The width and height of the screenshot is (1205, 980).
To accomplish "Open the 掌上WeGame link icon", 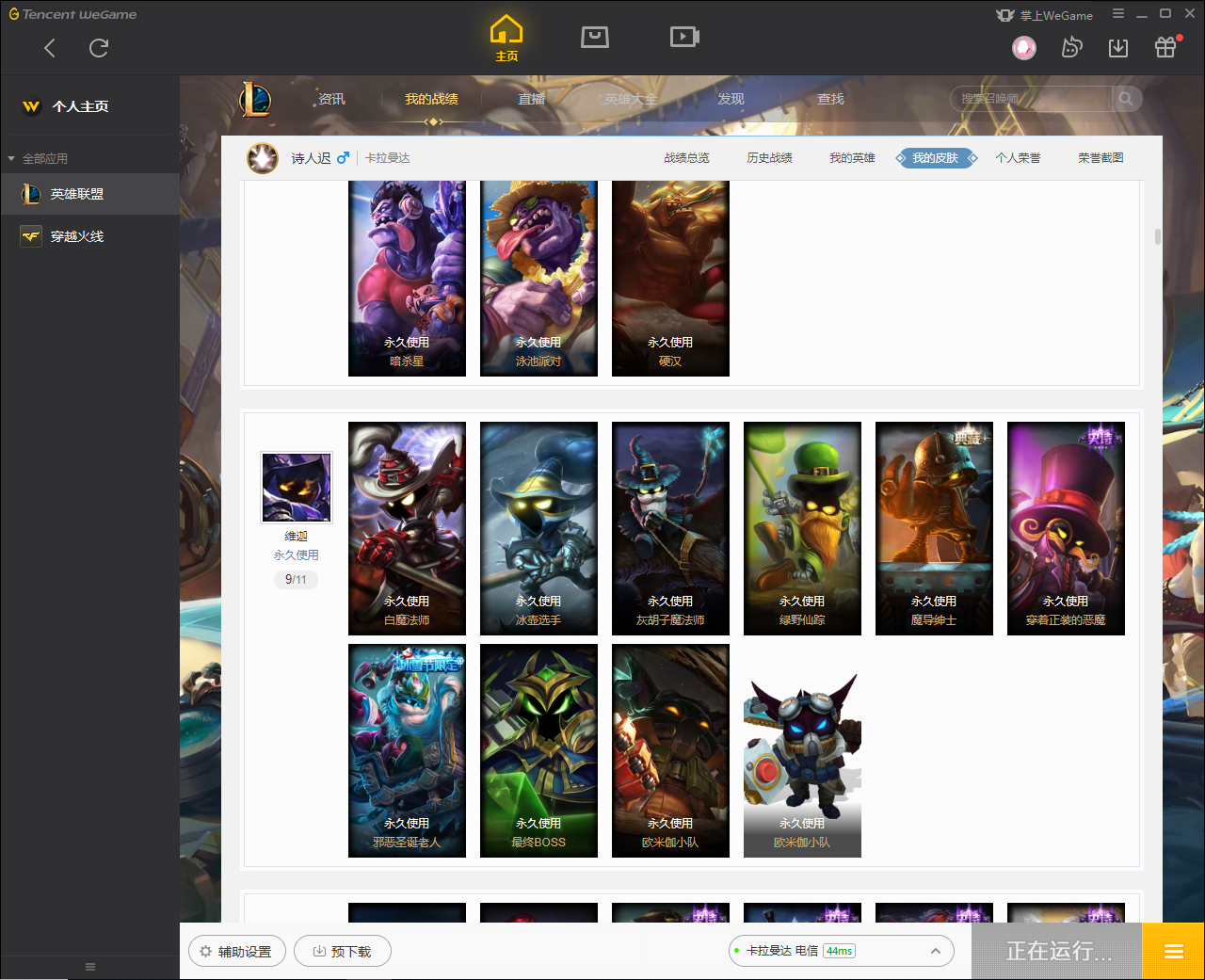I will tap(1044, 15).
